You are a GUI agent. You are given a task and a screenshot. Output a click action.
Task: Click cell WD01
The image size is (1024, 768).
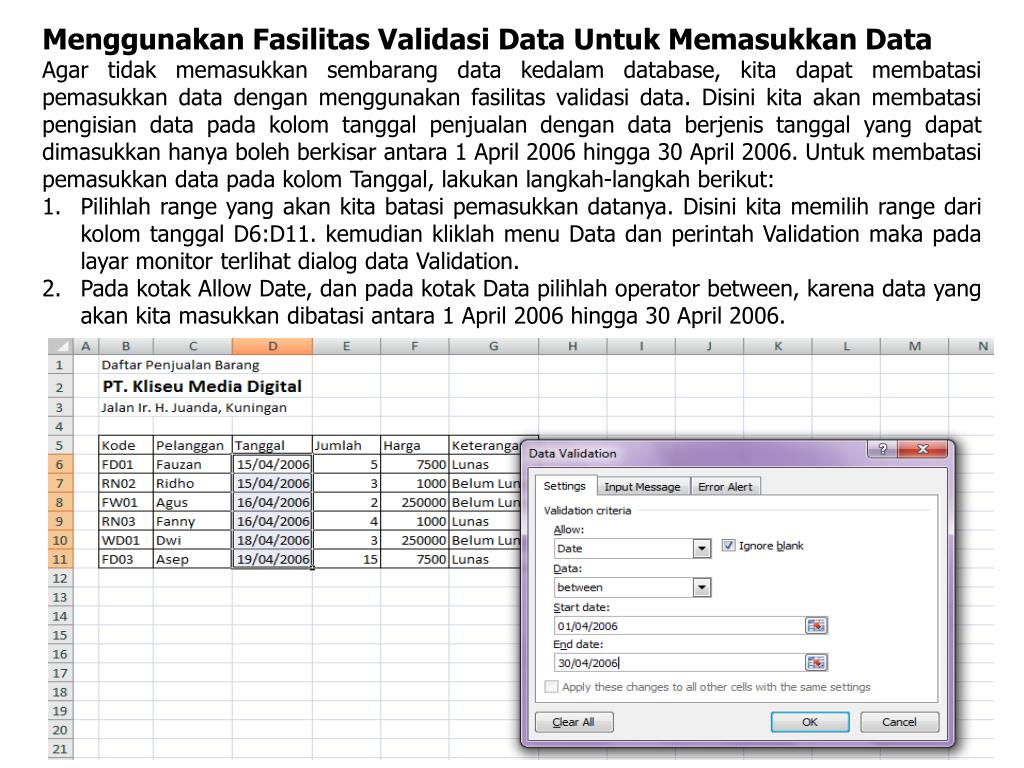pos(126,540)
